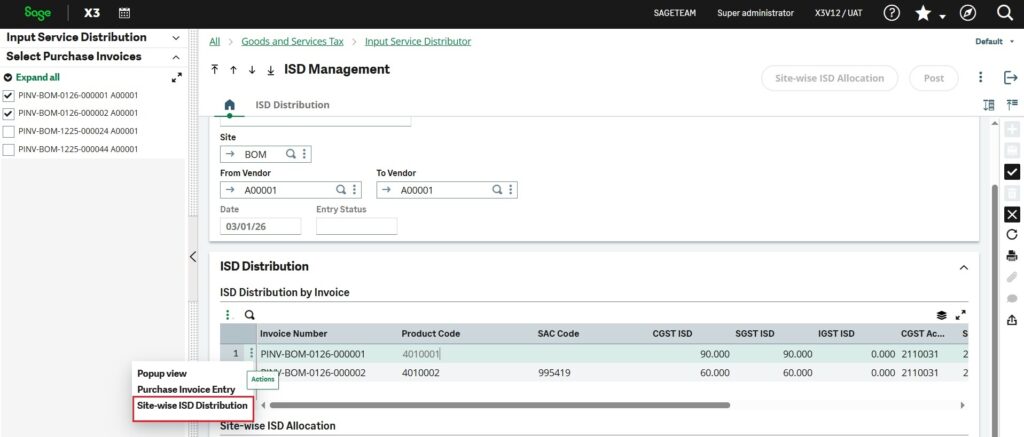The width and height of the screenshot is (1024, 437).
Task: Collapse the Select Purchase Invoices panel
Action: point(177,57)
